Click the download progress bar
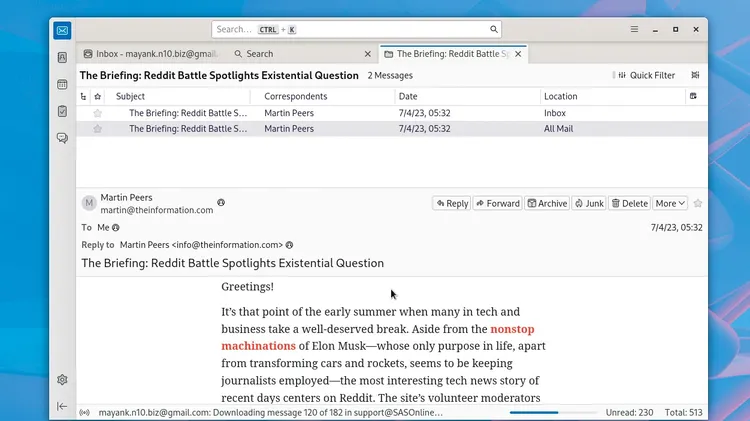750x421 pixels. (553, 412)
